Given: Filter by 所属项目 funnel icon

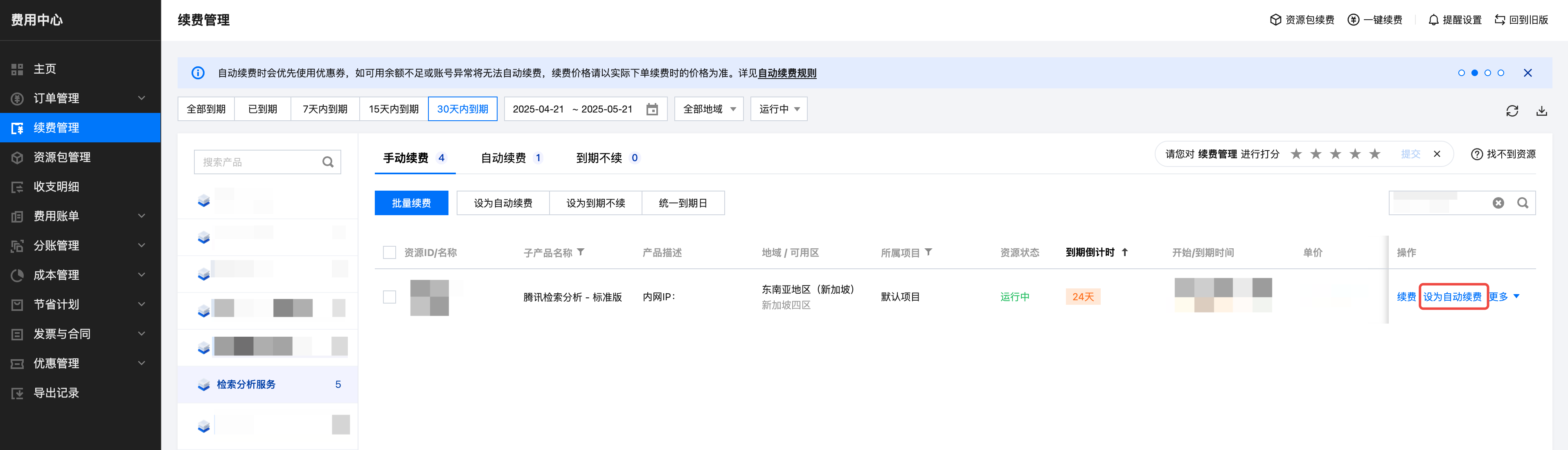Looking at the screenshot, I should (x=928, y=252).
